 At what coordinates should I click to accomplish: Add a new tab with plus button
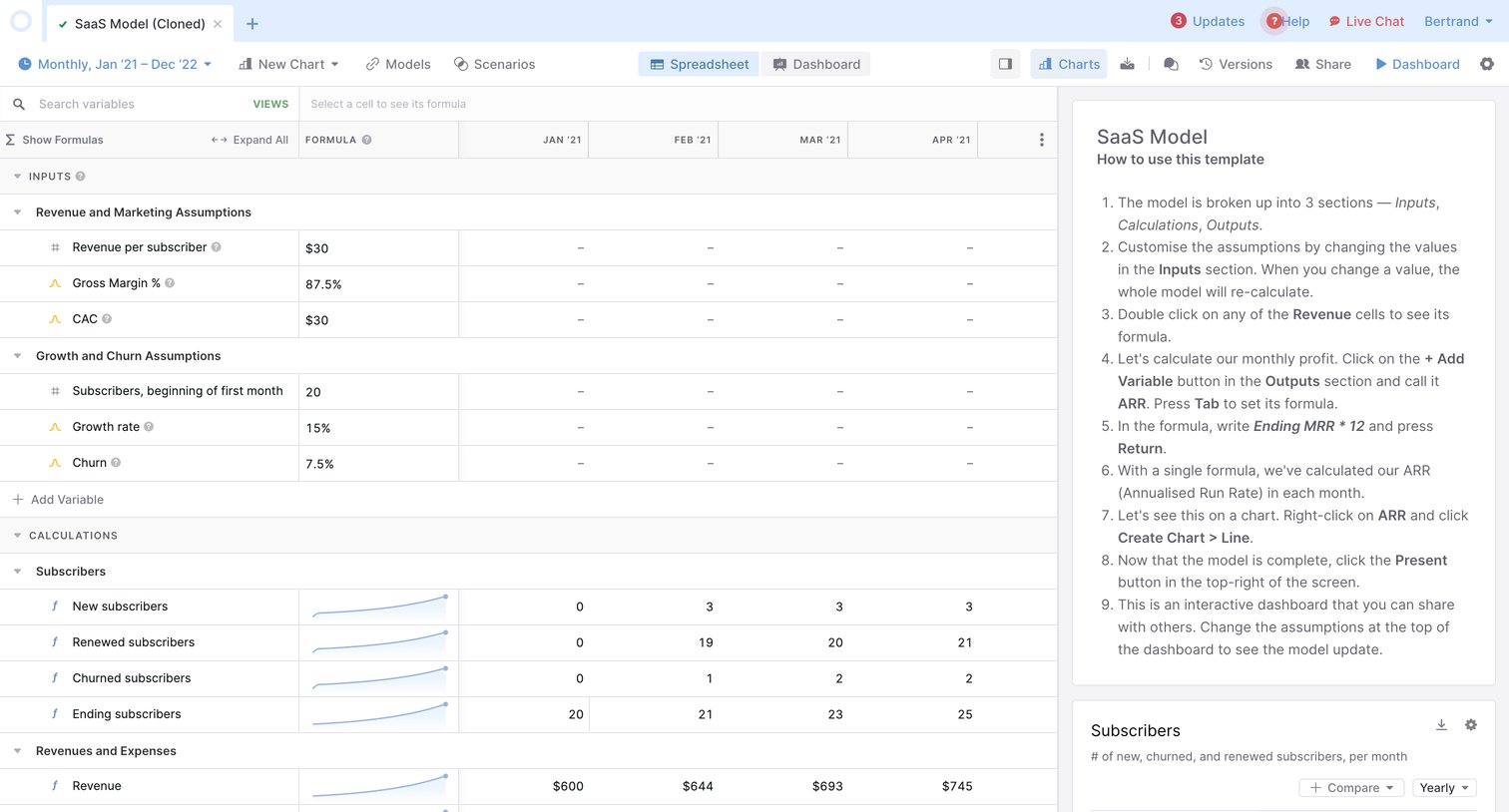pos(252,24)
